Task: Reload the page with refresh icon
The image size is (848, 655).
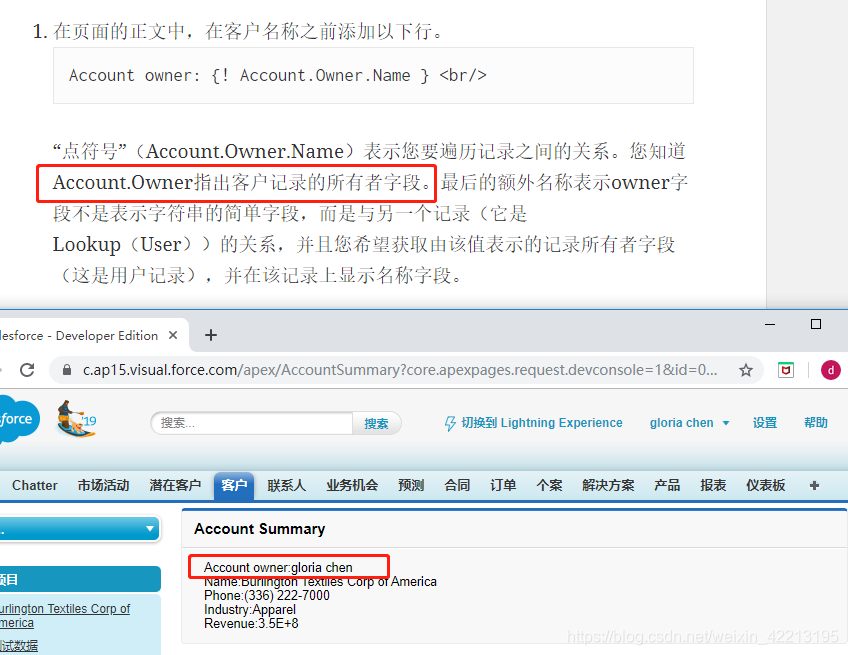Action: (x=27, y=370)
